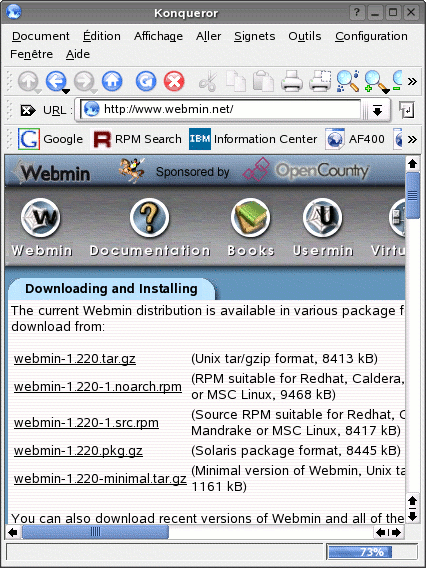Download webmin-1.220.pkg.gz link
Screen dimensions: 426x568
pyautogui.click(x=78, y=451)
